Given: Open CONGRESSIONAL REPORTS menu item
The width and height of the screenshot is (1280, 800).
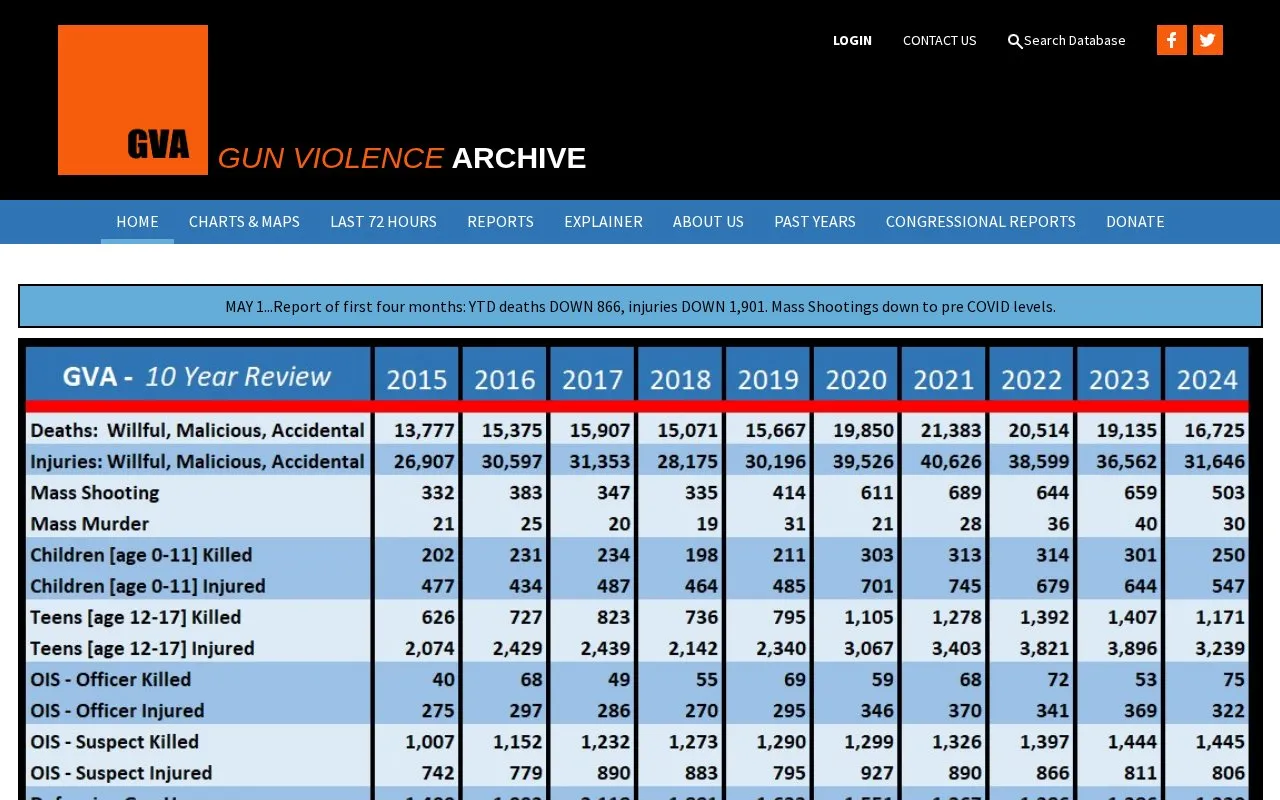Looking at the screenshot, I should coord(981,221).
